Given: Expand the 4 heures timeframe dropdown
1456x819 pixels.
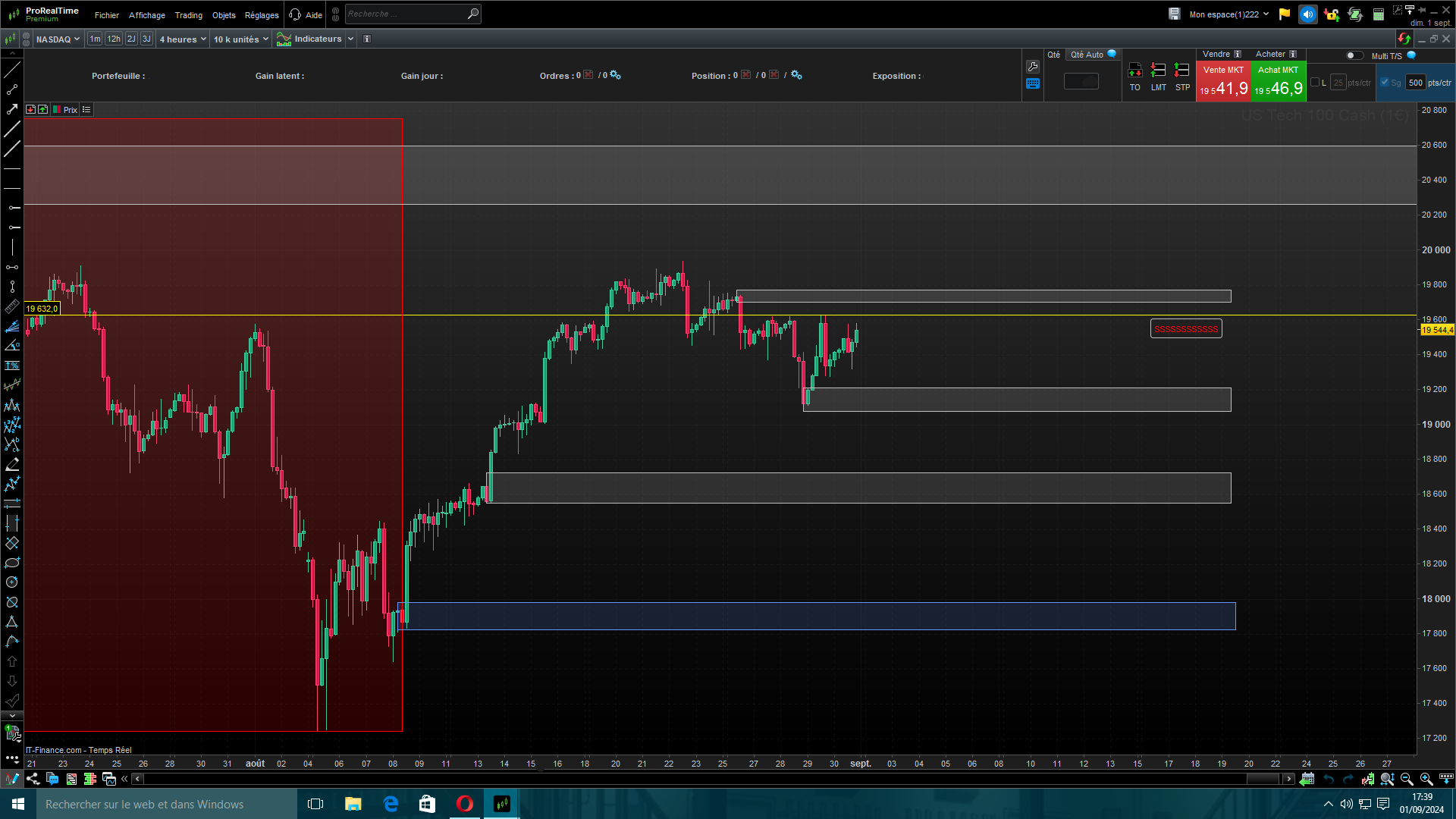Looking at the screenshot, I should [x=183, y=39].
